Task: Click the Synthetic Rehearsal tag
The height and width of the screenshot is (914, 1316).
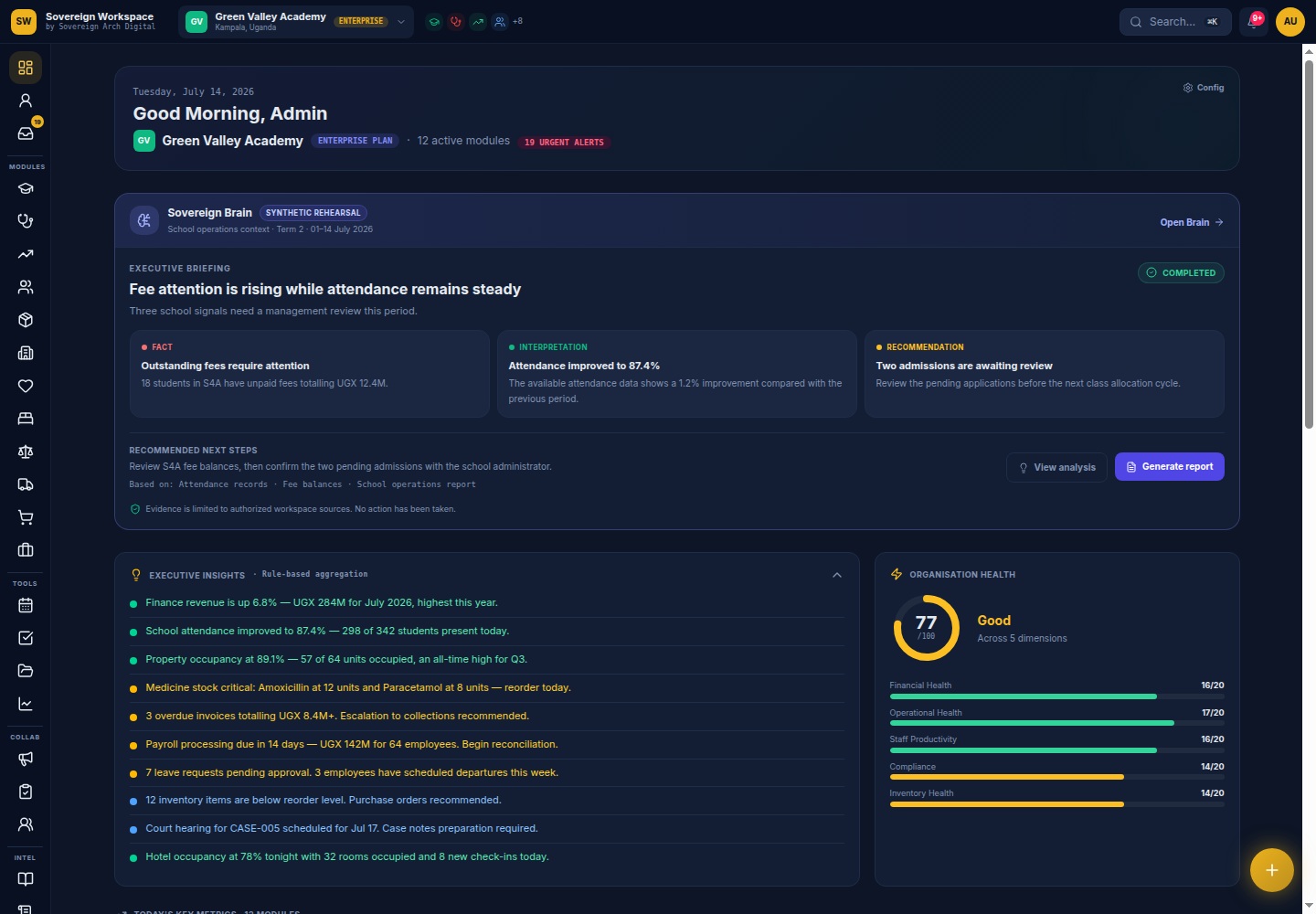Action: click(x=313, y=213)
